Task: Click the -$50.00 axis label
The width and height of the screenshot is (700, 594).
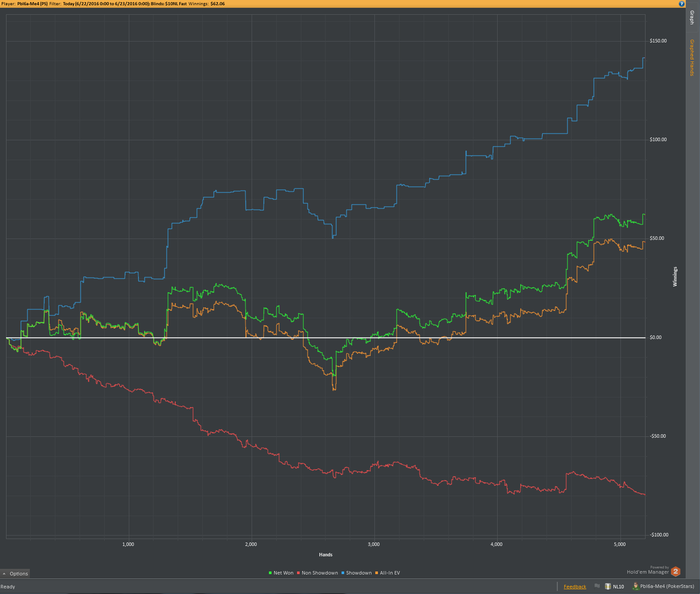Action: coord(658,436)
